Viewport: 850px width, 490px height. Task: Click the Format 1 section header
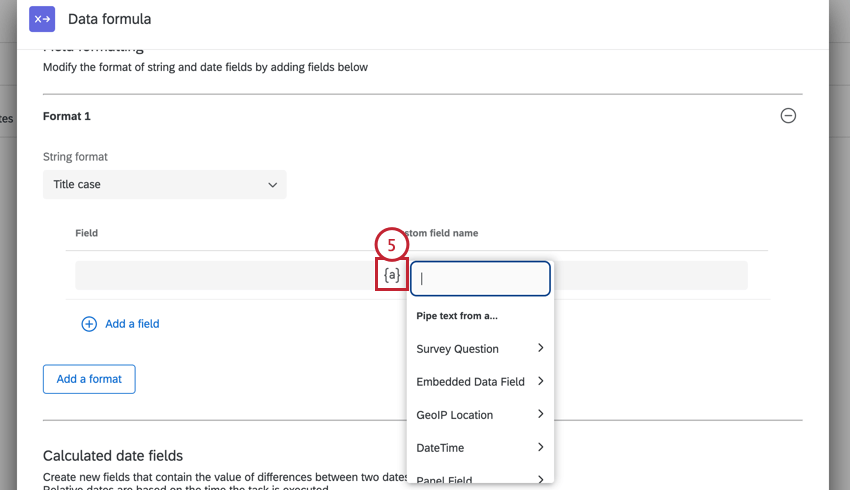click(x=67, y=116)
